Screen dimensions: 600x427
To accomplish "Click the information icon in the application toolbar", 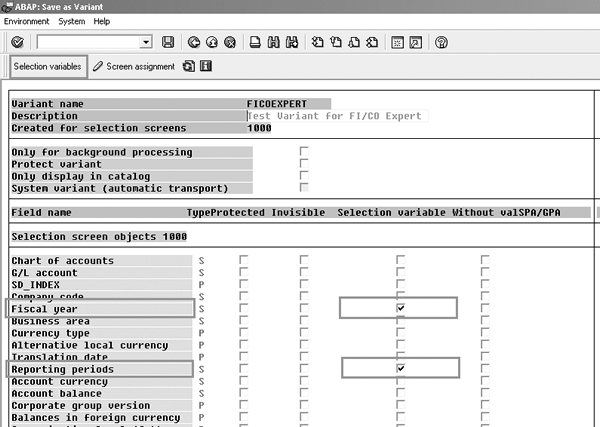I will coord(206,66).
